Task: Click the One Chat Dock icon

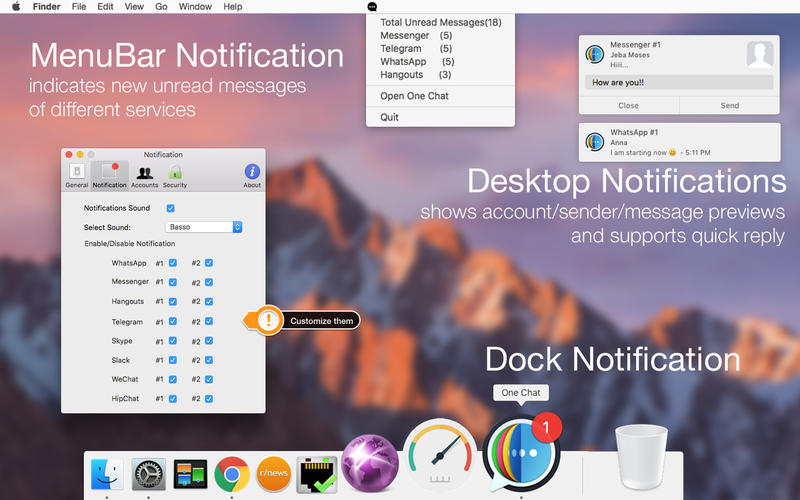Action: point(521,454)
